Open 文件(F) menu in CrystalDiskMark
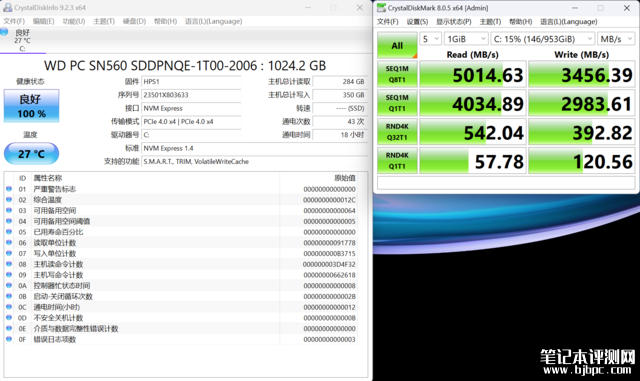The width and height of the screenshot is (640, 381). pyautogui.click(x=387, y=22)
